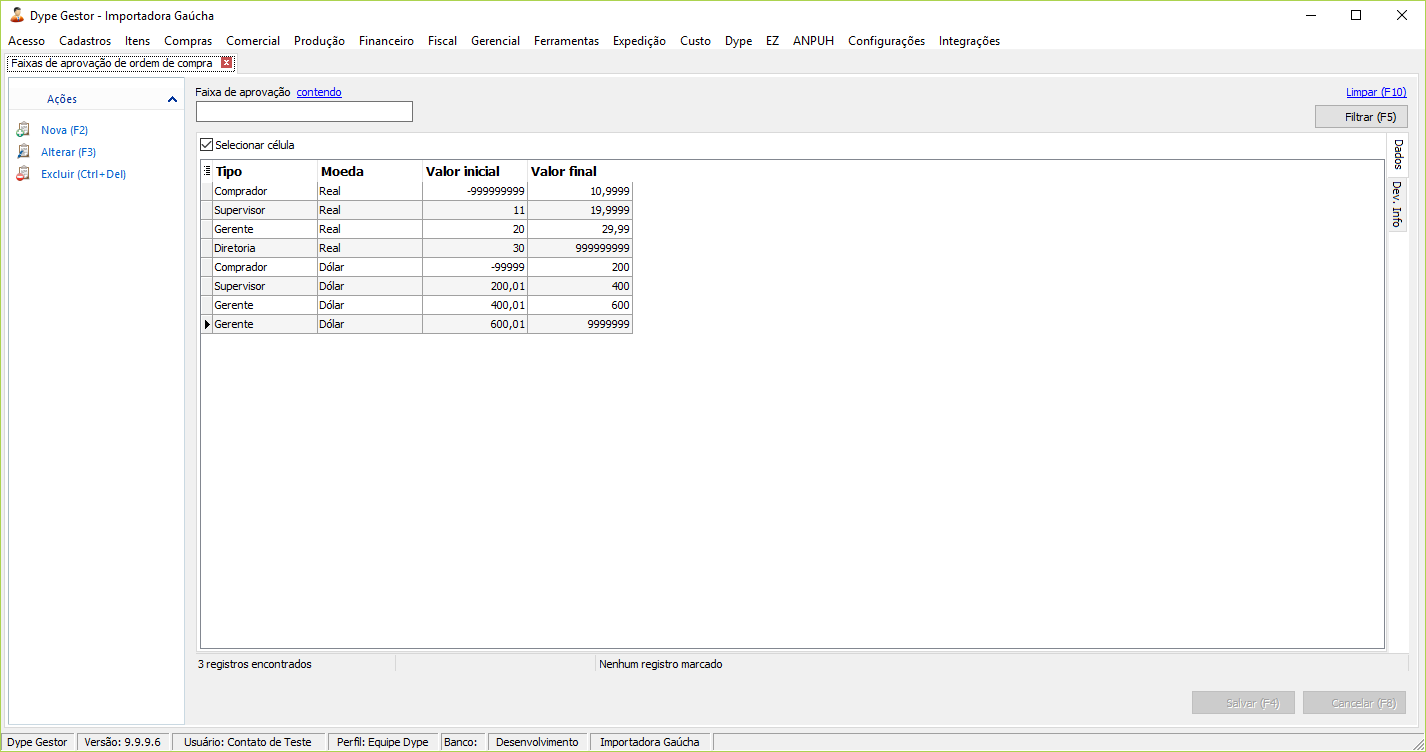1426x752 pixels.
Task: Click the Nova (F2) action link
Action: (65, 130)
